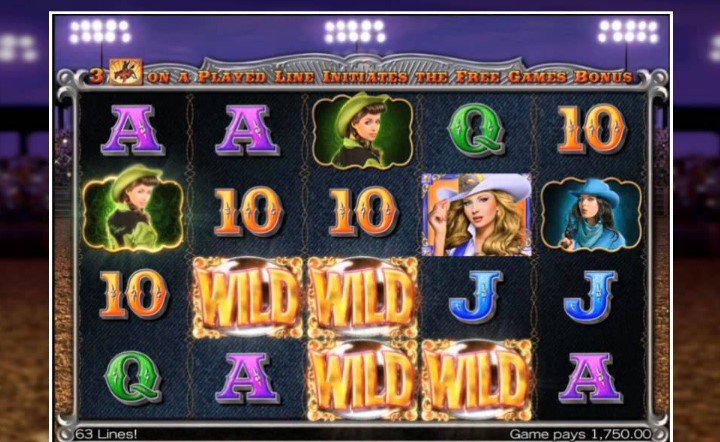Select the blue hat cowgirl with pistol symbol
The width and height of the screenshot is (720, 442).
[x=591, y=214]
